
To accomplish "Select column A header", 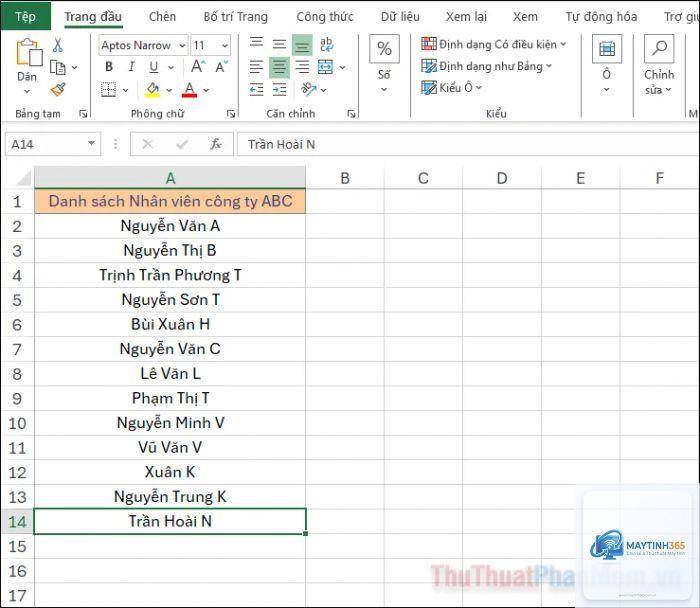I will pos(170,178).
